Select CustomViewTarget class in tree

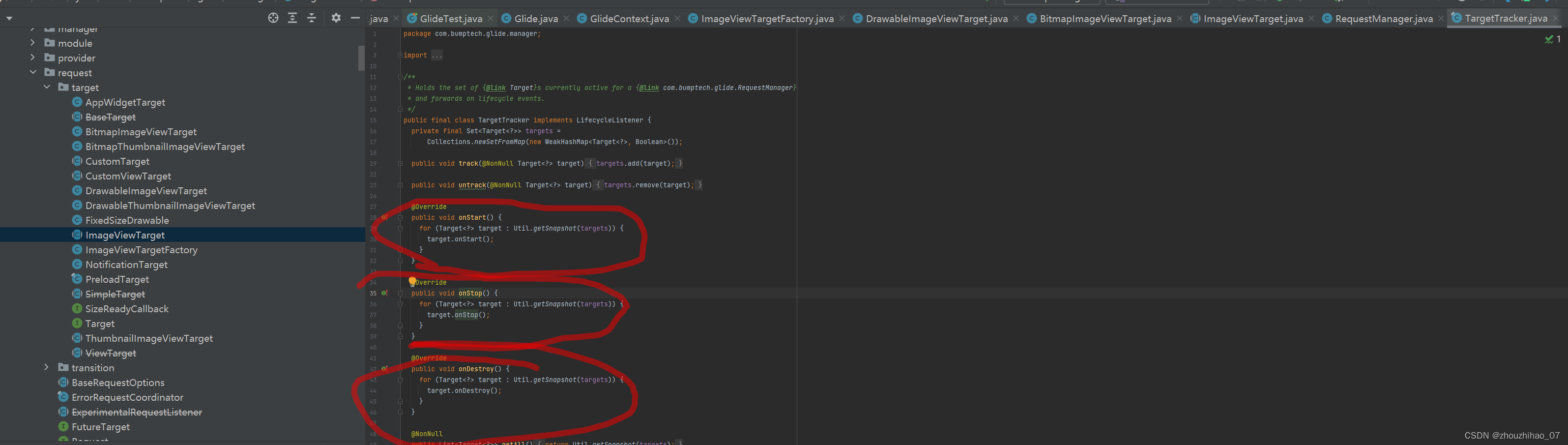click(x=128, y=176)
